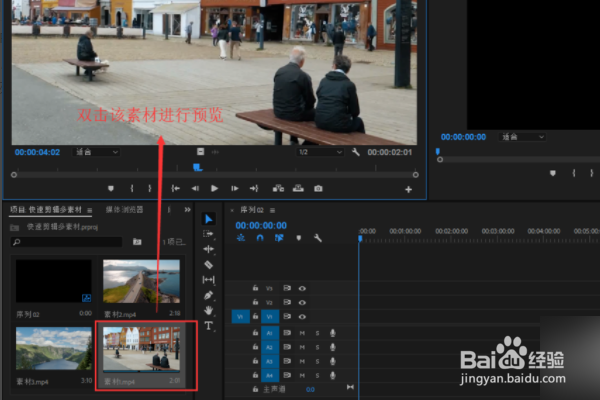The height and width of the screenshot is (400, 600).
Task: Click Source monitor timecode 00:00:04:02
Action: coord(38,152)
